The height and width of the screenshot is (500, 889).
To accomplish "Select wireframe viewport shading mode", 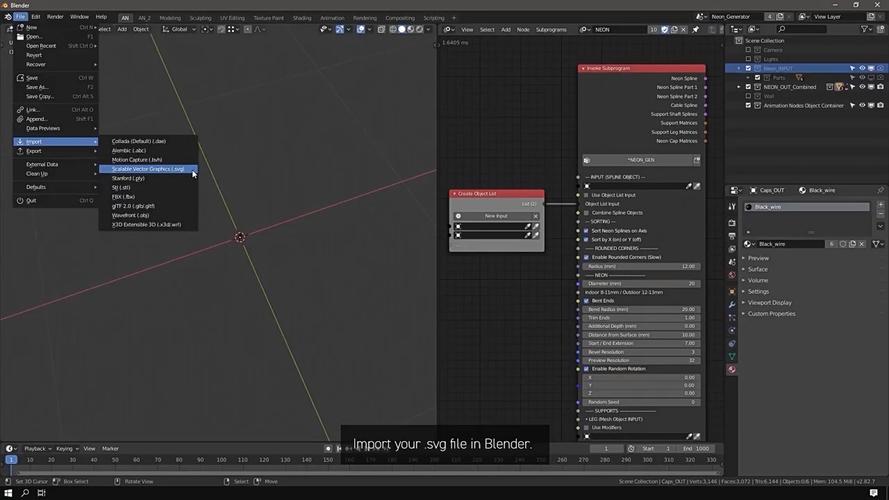I will coord(392,29).
